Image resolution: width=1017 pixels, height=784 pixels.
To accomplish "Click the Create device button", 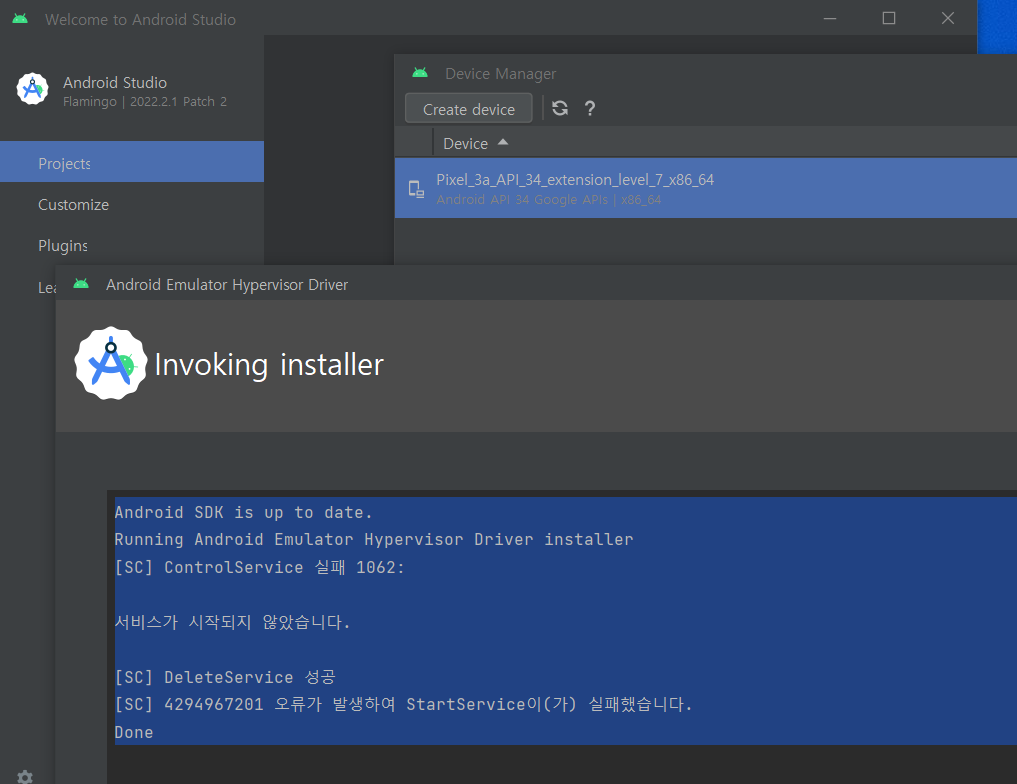I will click(x=468, y=108).
